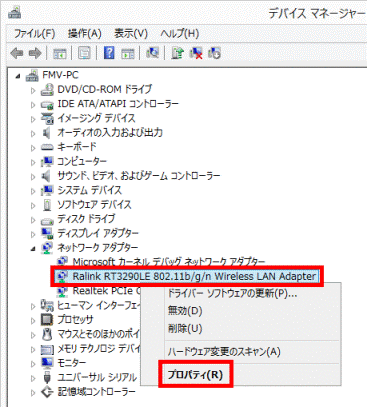This screenshot has width=367, height=407.
Task: Collapse the ネットワーク アダプター node
Action: (33, 249)
